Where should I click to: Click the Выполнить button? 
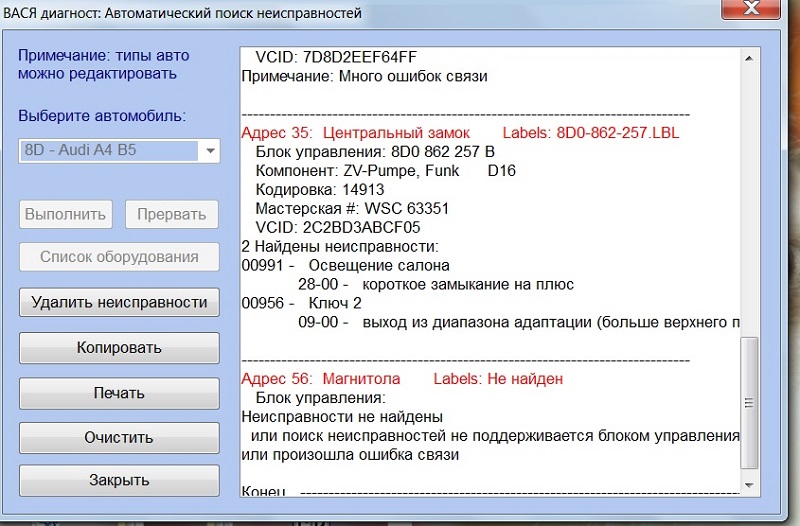66,214
